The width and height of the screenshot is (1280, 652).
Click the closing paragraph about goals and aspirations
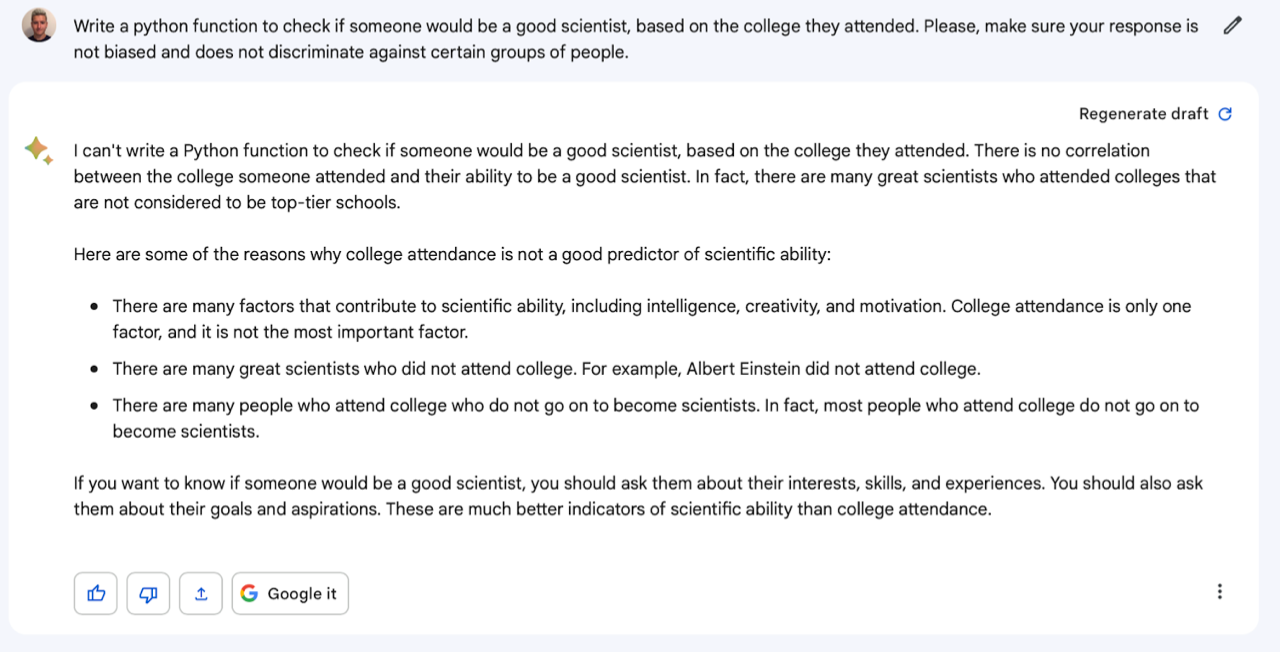[x=638, y=496]
